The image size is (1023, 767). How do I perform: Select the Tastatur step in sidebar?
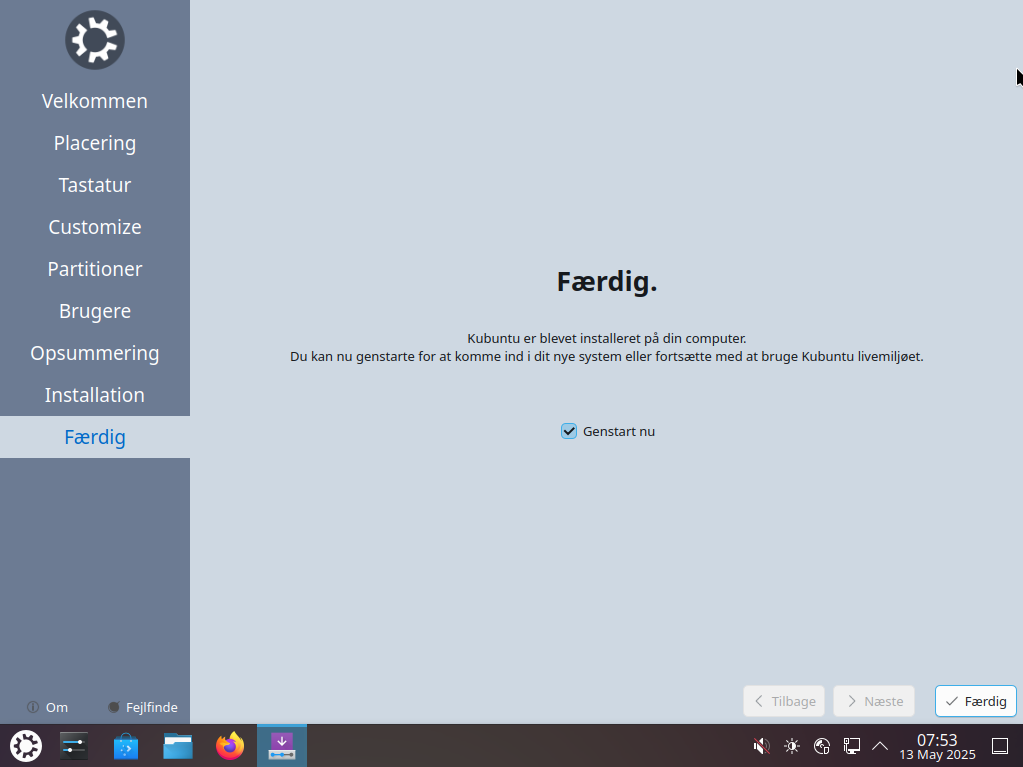(95, 185)
